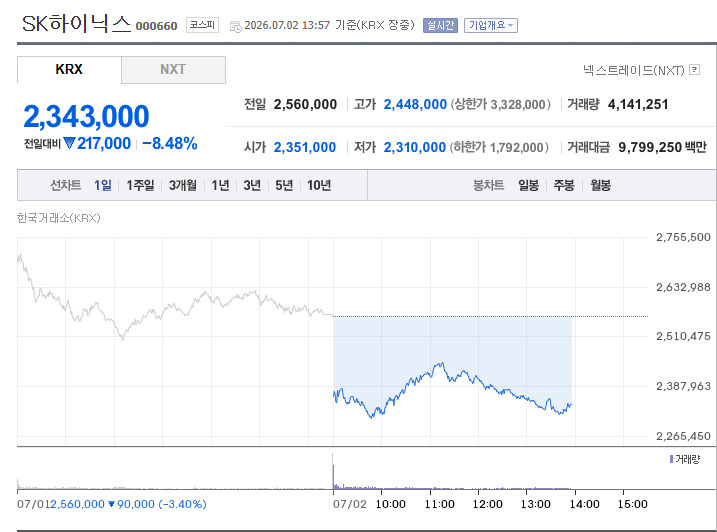Click the NXT help question-mark icon
The width and height of the screenshot is (717, 532).
pyautogui.click(x=695, y=70)
